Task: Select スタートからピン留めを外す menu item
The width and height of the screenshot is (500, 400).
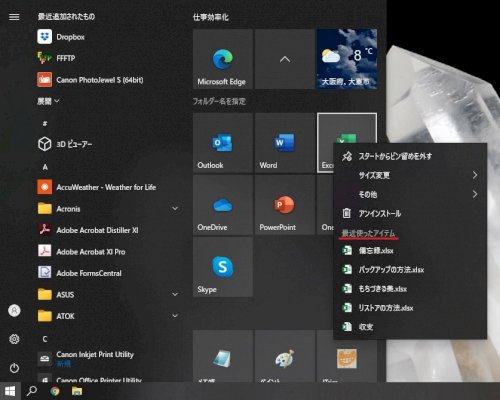Action: 410,156
